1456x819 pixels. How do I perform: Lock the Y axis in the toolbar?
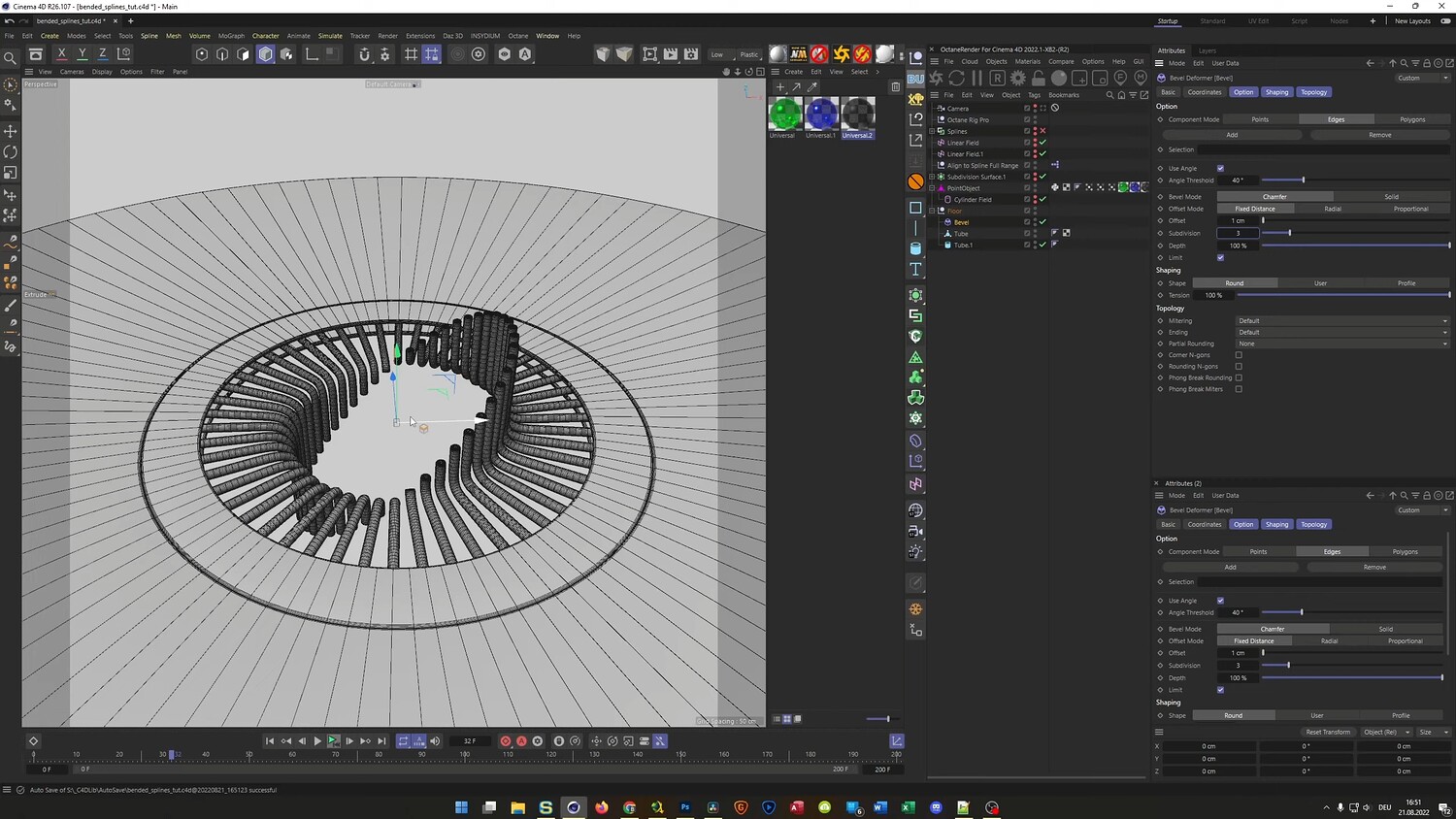[83, 54]
